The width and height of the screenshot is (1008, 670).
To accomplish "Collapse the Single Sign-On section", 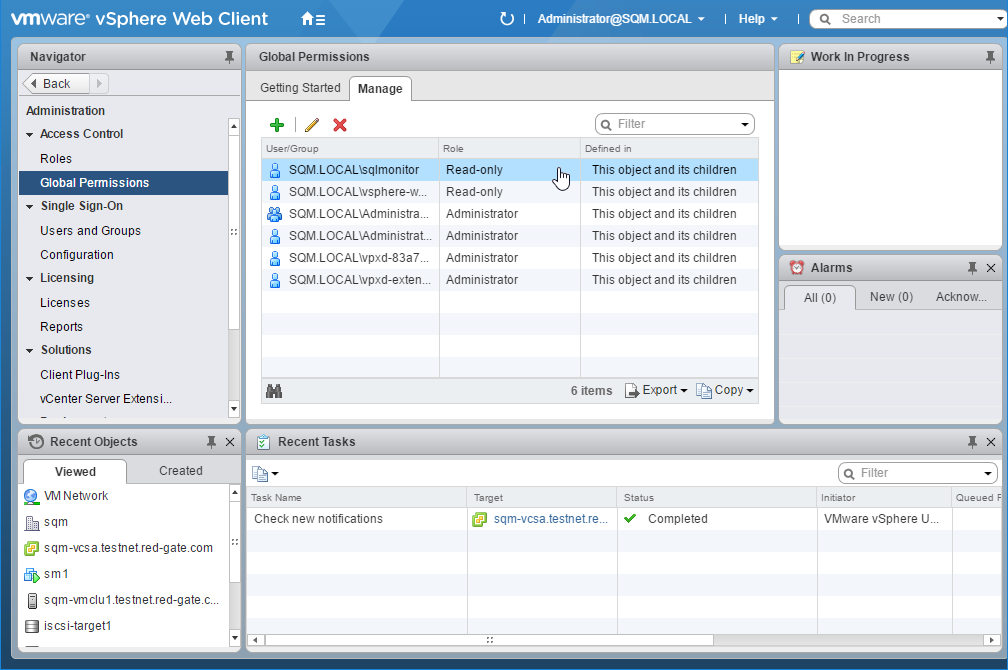I will [x=30, y=206].
